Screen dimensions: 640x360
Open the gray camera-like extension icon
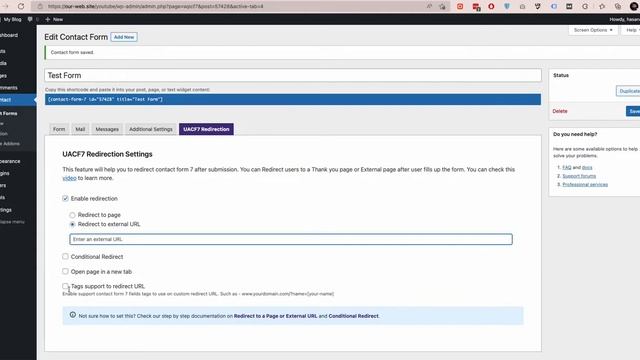[522, 6]
